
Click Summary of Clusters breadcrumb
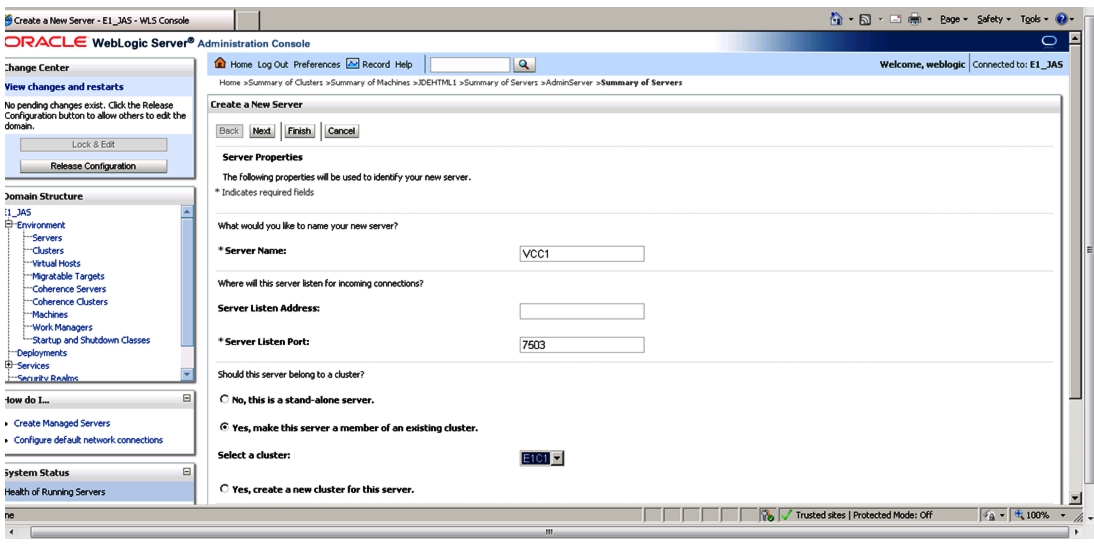click(285, 82)
